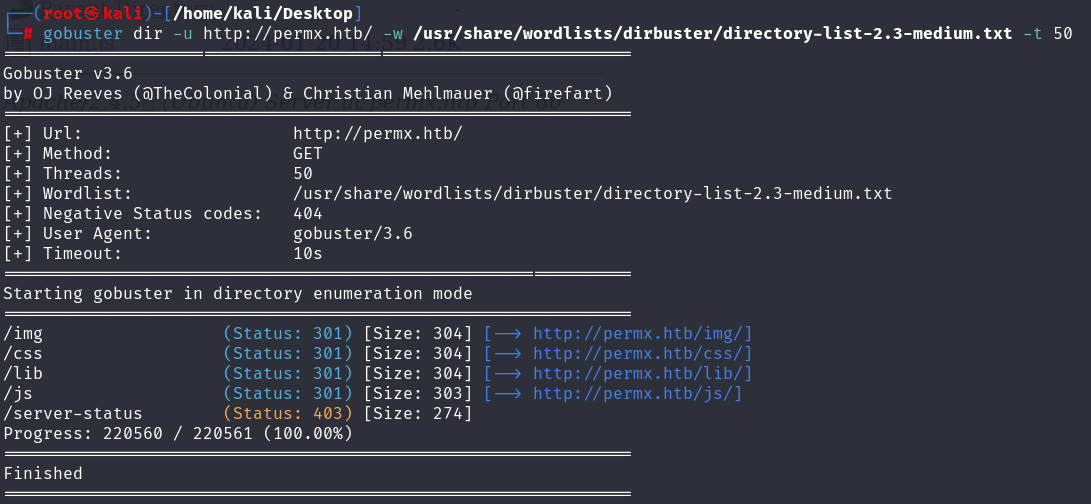
Task: Click the User Agent gobuster/3.6 value
Action: tap(353, 233)
